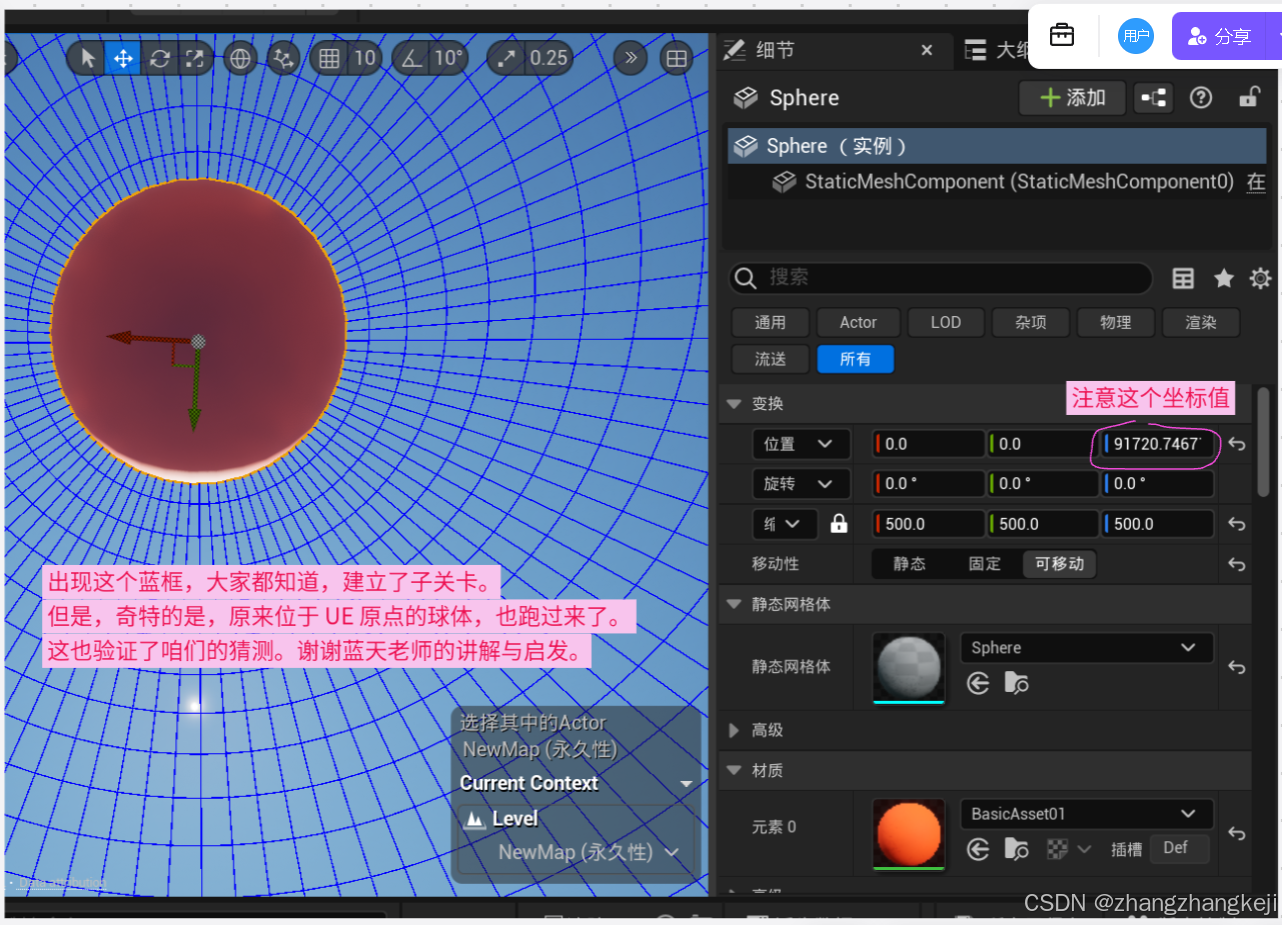The image size is (1282, 925).
Task: Open Sphere static mesh asset dropdown
Action: (1086, 648)
